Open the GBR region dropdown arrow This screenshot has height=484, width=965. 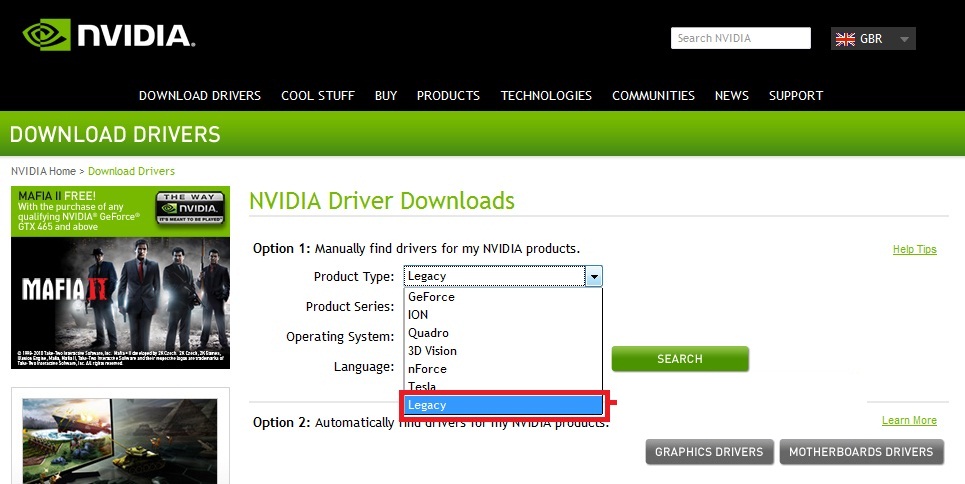tap(904, 39)
